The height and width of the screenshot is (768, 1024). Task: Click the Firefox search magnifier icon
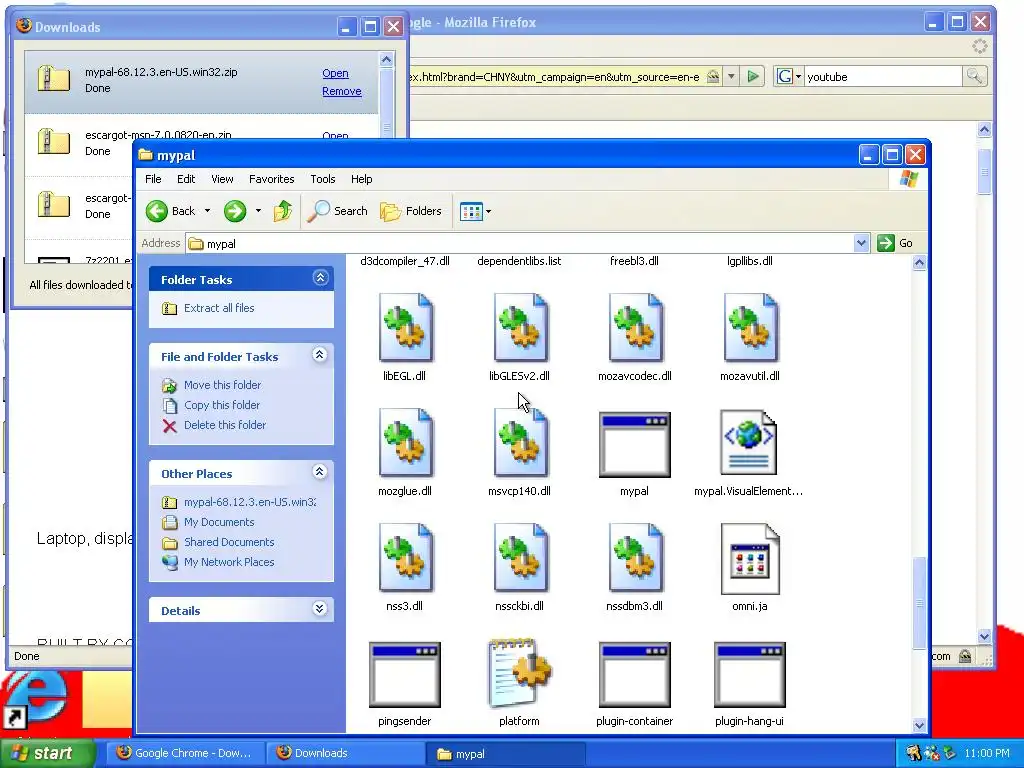click(x=974, y=76)
